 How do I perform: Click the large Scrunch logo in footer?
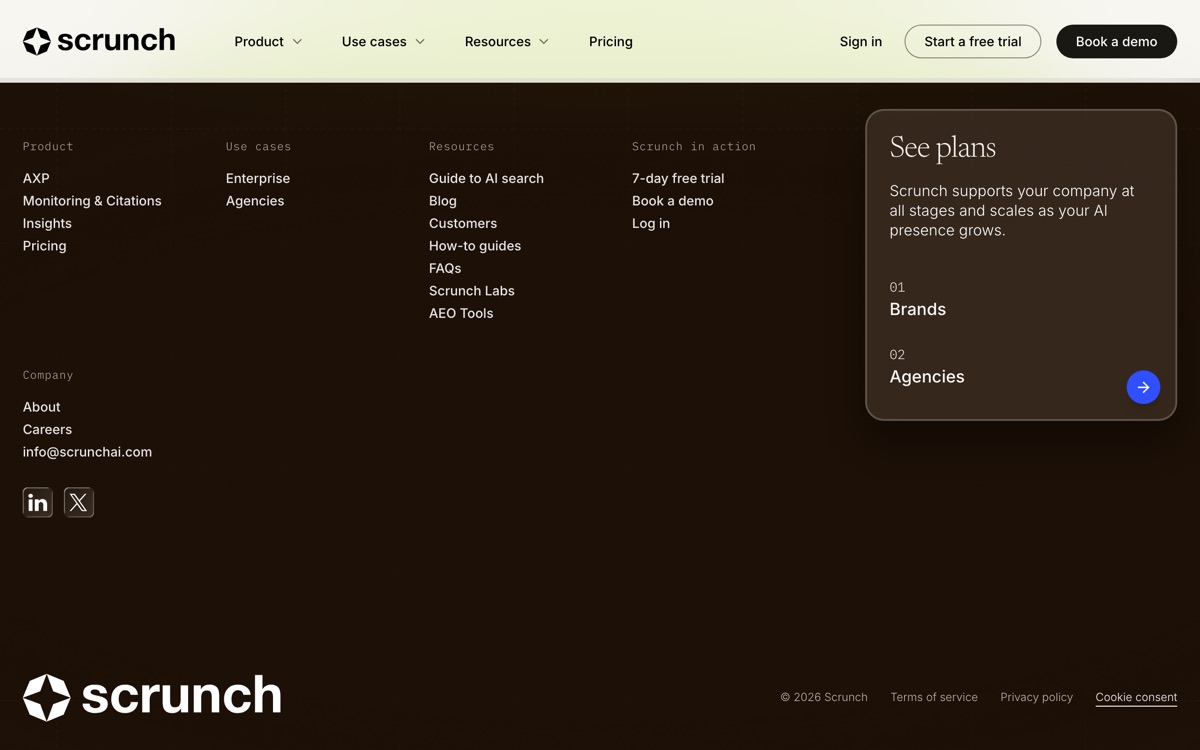[x=152, y=697]
